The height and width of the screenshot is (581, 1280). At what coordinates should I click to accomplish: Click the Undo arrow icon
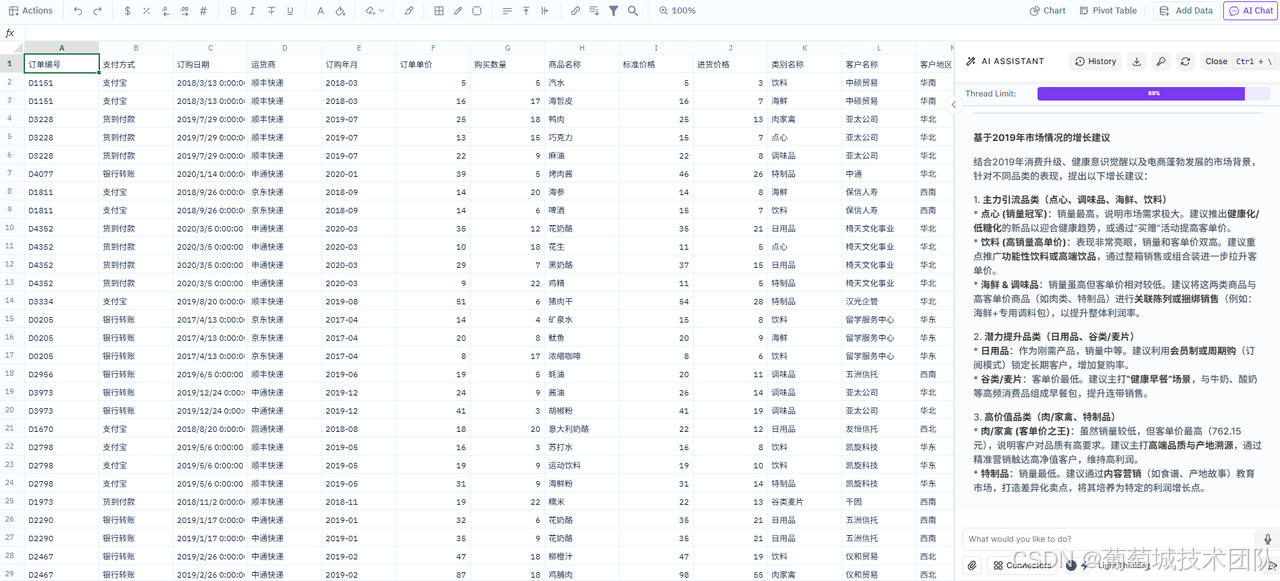pos(78,11)
